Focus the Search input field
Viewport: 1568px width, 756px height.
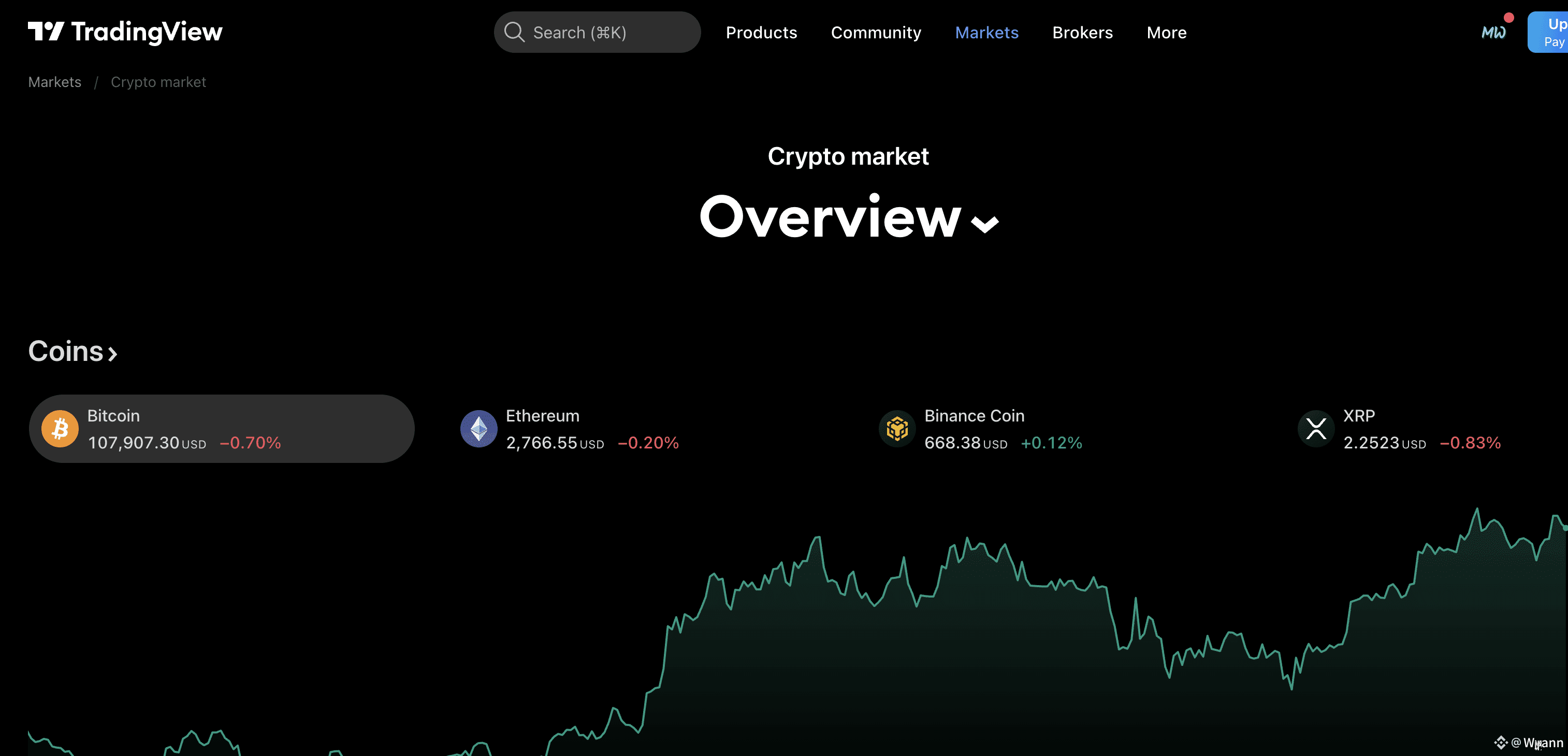coord(597,32)
